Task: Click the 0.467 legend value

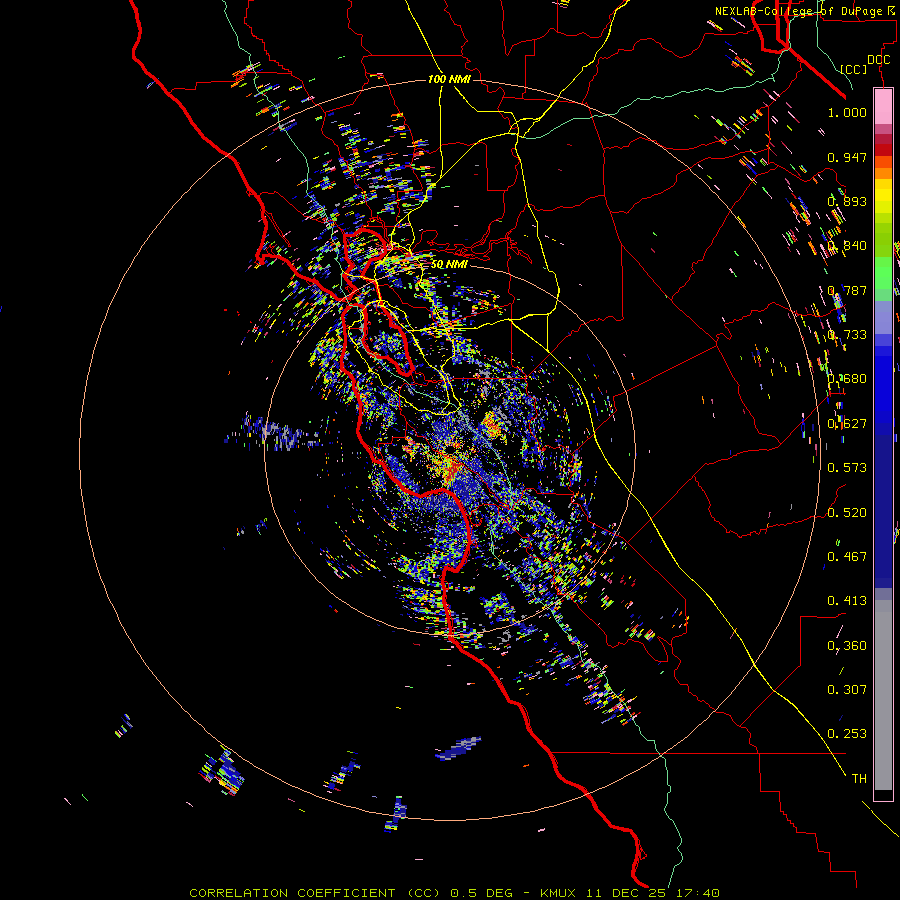Action: click(x=847, y=557)
